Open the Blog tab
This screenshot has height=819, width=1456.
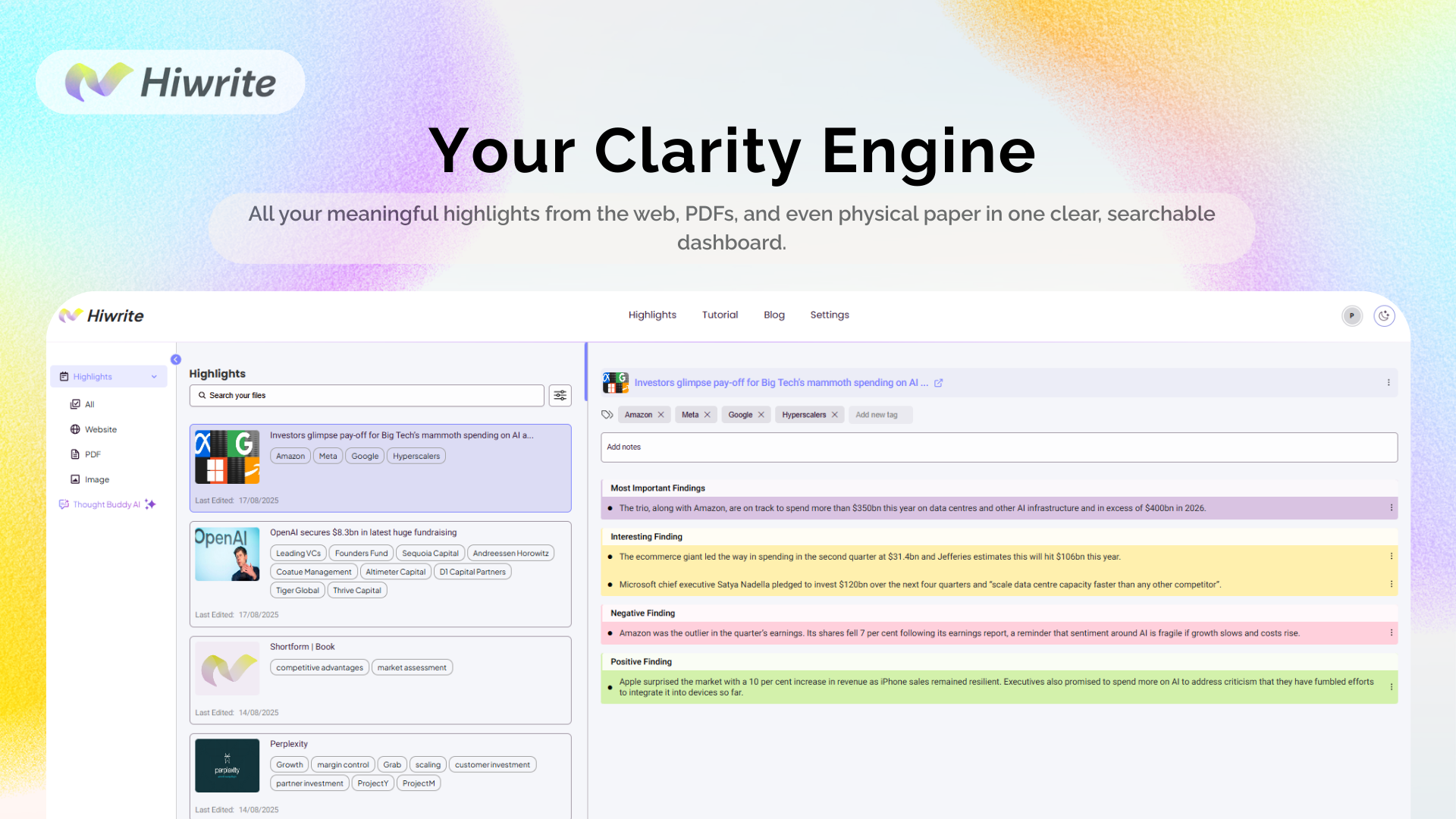(774, 315)
